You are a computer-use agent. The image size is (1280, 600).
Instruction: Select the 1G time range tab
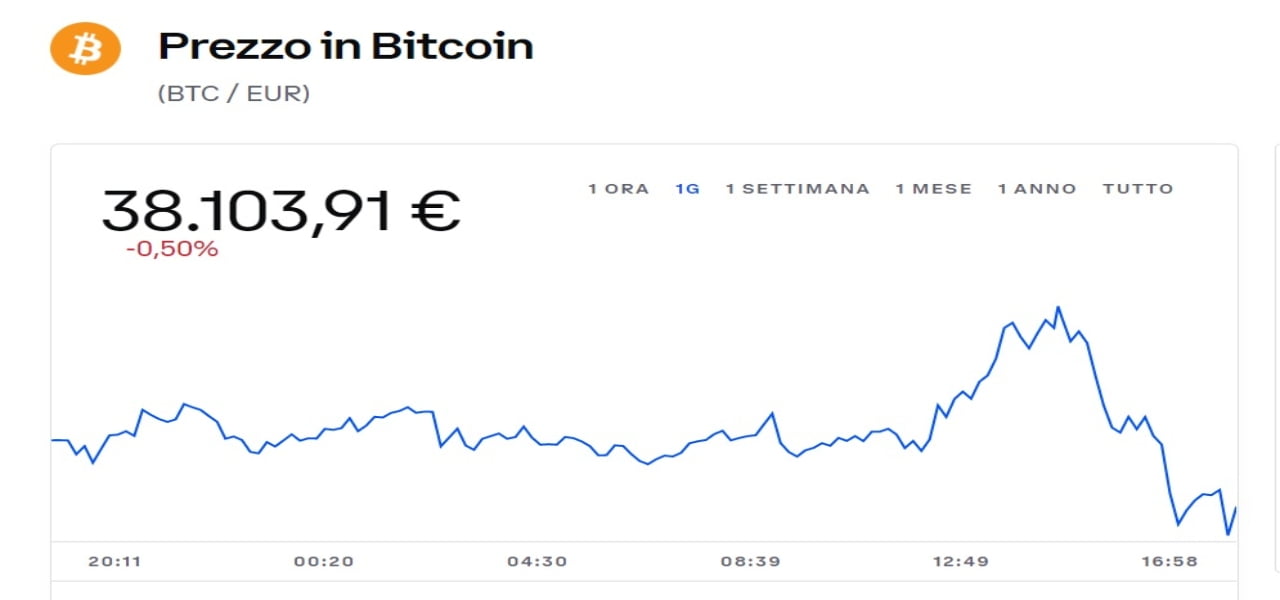[687, 189]
